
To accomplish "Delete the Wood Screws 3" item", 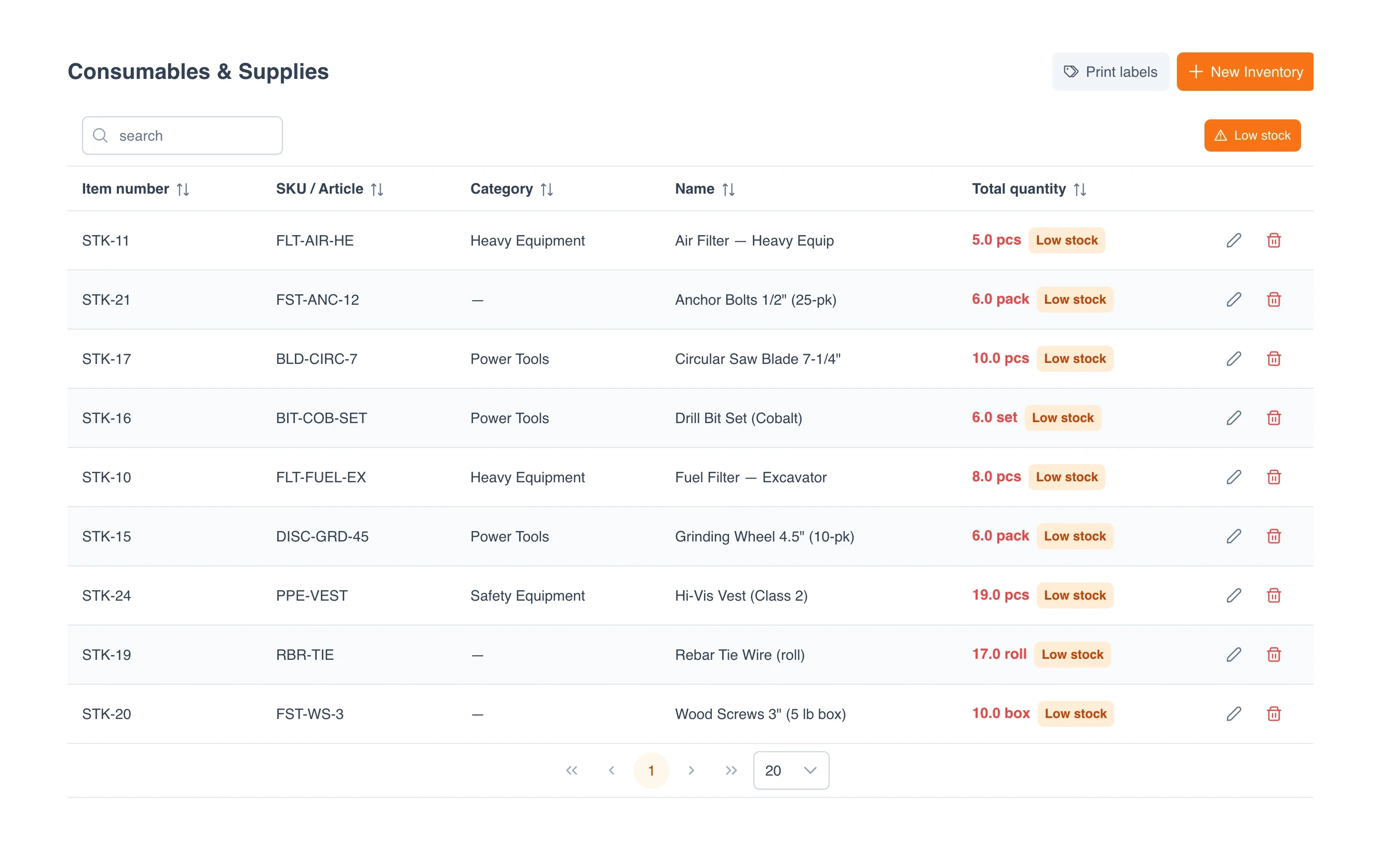I will pos(1273,713).
